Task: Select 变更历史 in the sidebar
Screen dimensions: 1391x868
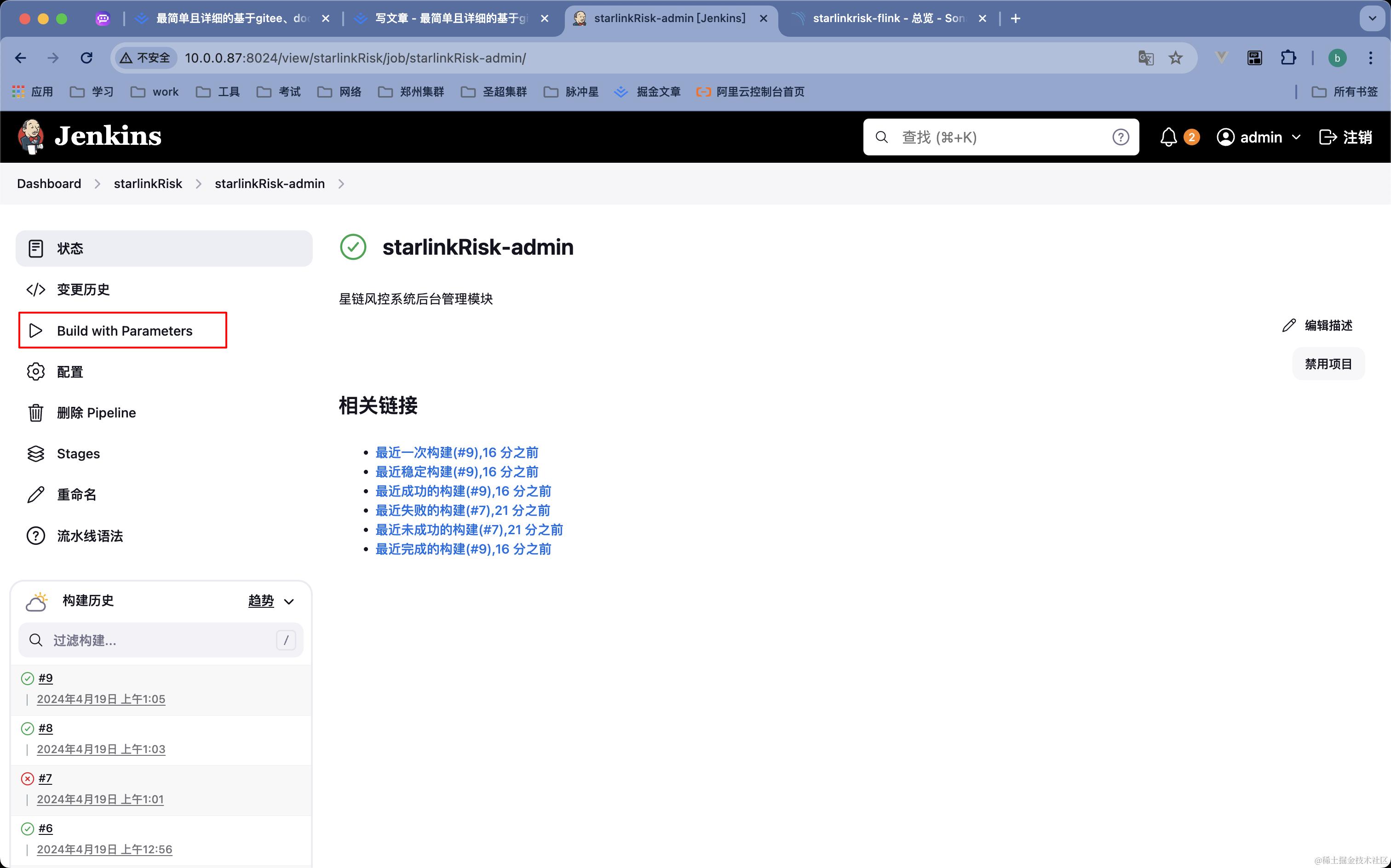Action: (83, 289)
